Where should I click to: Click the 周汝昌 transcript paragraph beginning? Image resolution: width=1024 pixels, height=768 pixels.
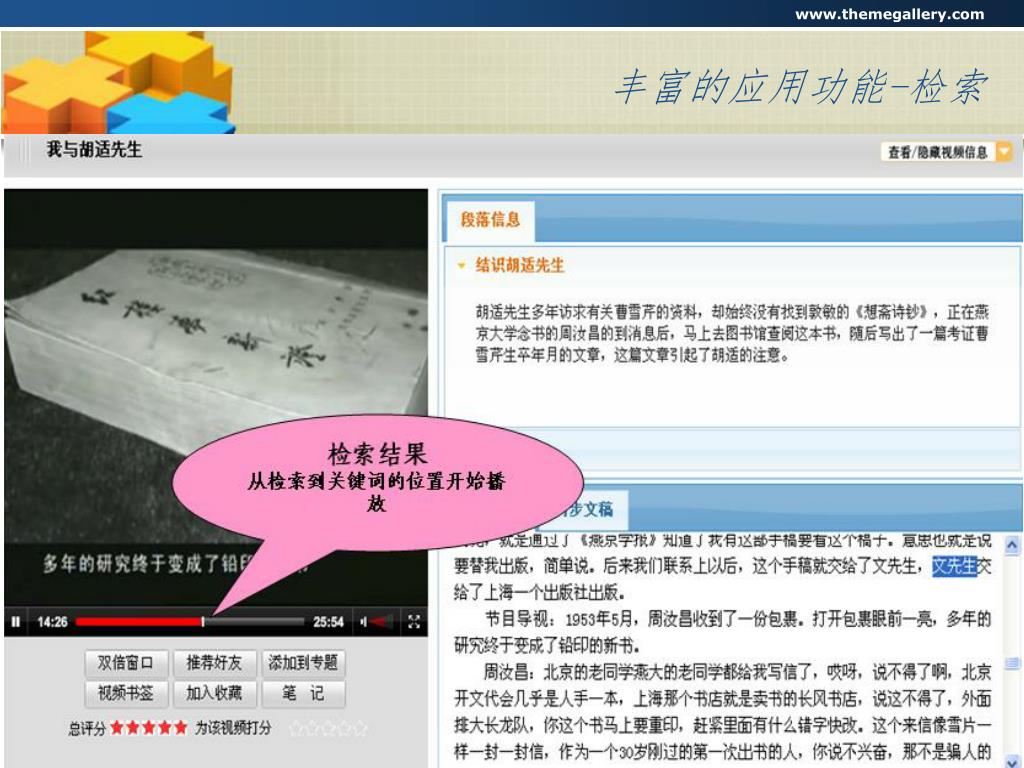pos(722,712)
